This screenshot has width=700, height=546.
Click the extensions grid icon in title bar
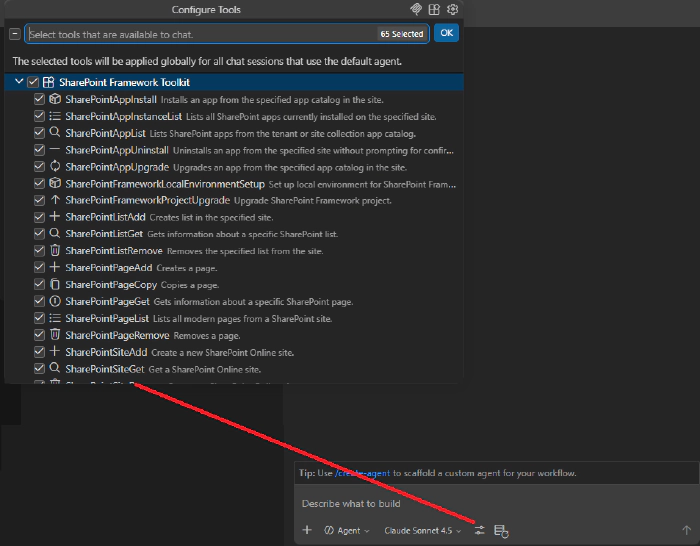click(x=434, y=9)
